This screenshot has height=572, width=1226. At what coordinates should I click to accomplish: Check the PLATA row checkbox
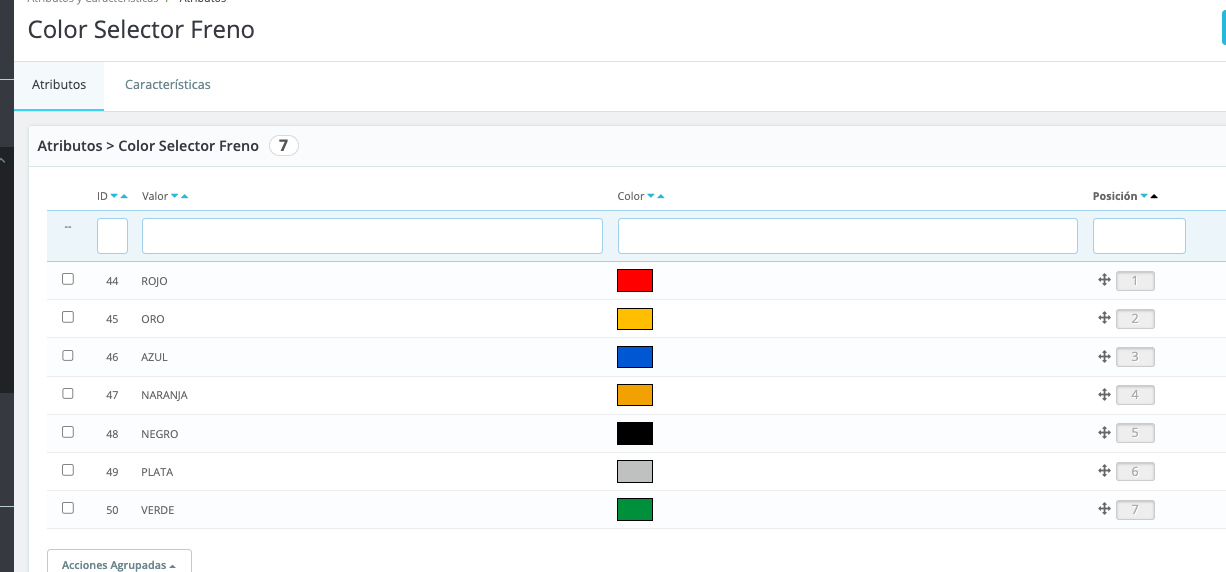click(x=68, y=470)
